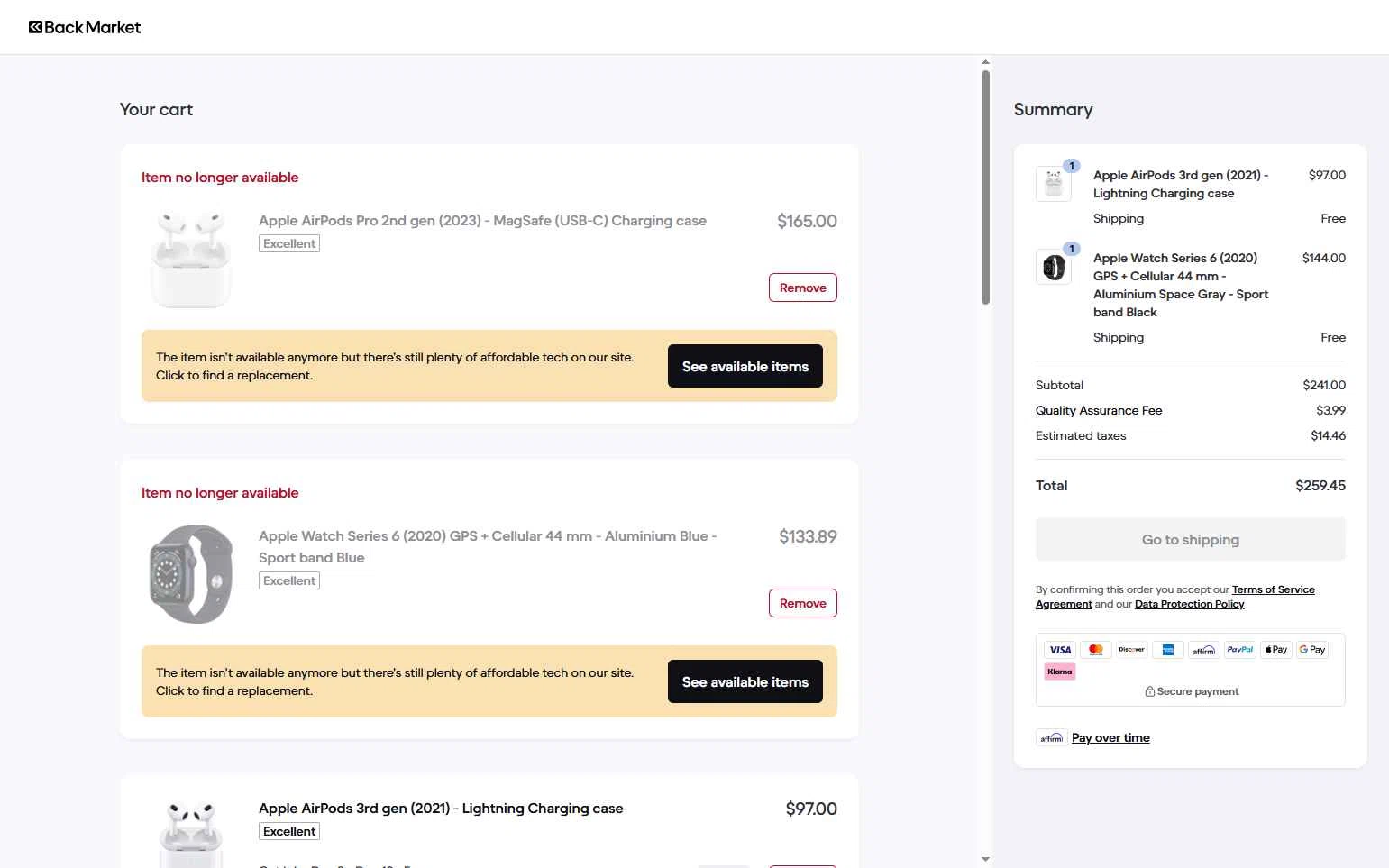Click the AirPods Pro product image
Image resolution: width=1389 pixels, height=868 pixels.
pos(191,259)
